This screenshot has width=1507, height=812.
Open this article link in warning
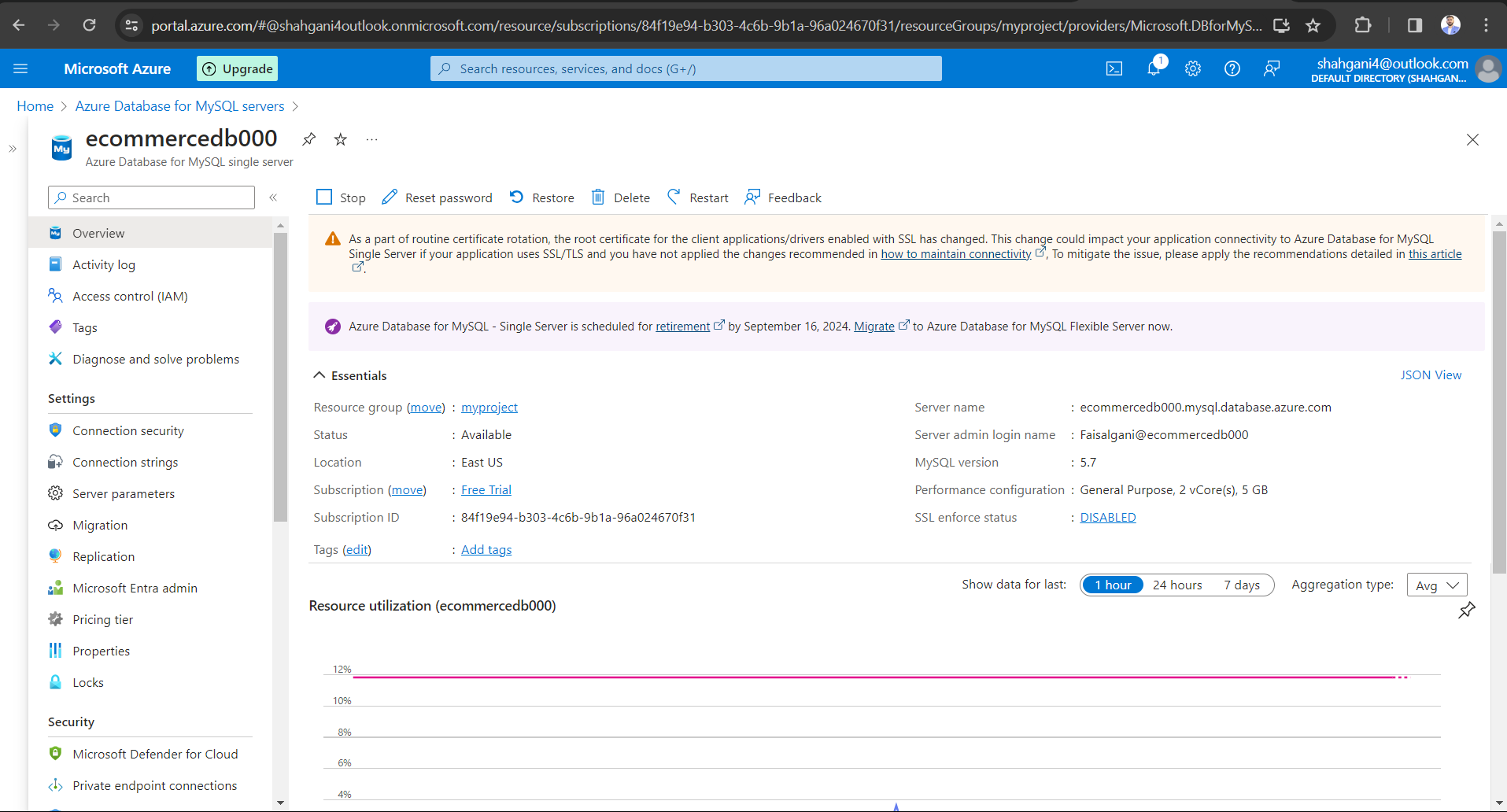pos(1435,253)
